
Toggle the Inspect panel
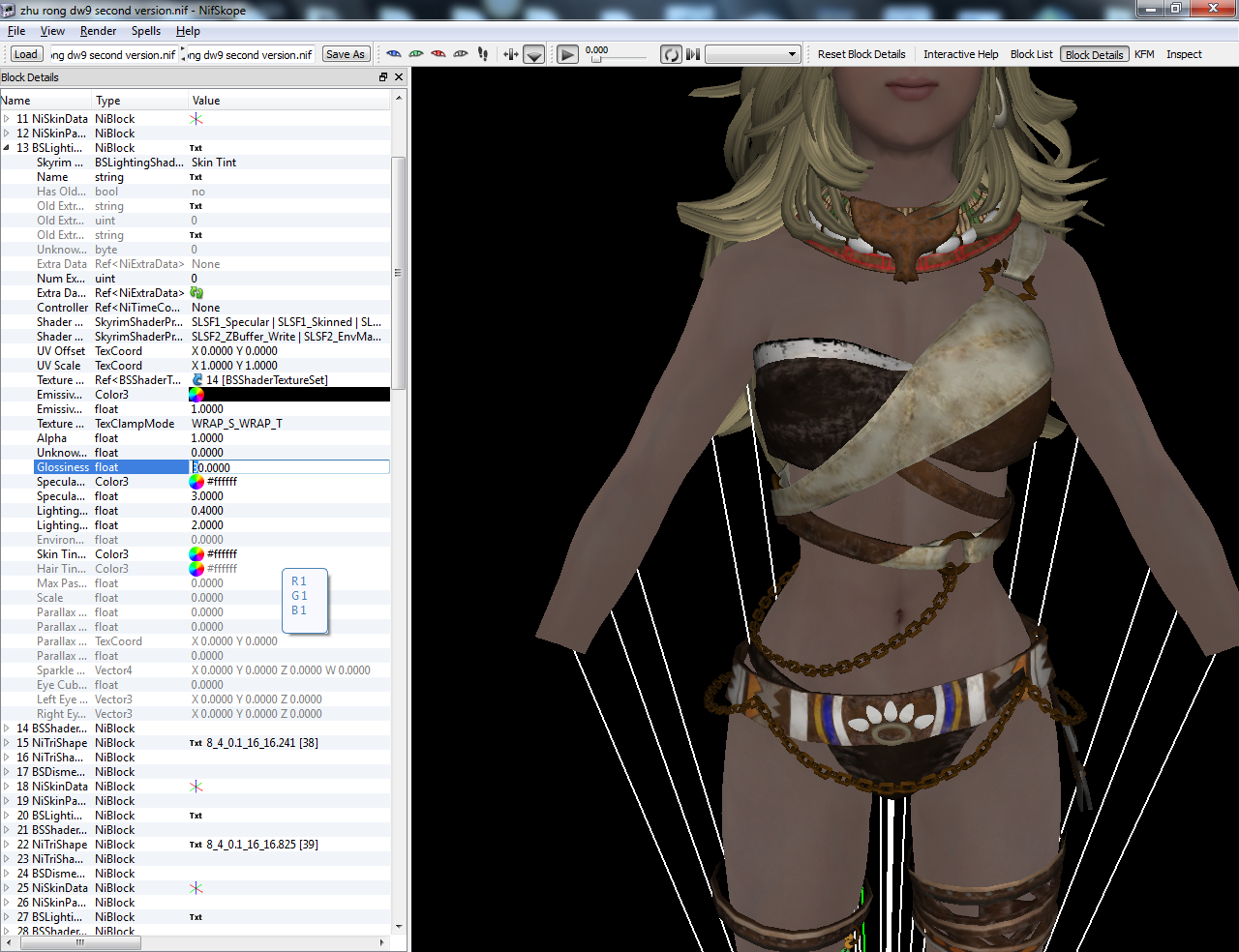(1184, 54)
